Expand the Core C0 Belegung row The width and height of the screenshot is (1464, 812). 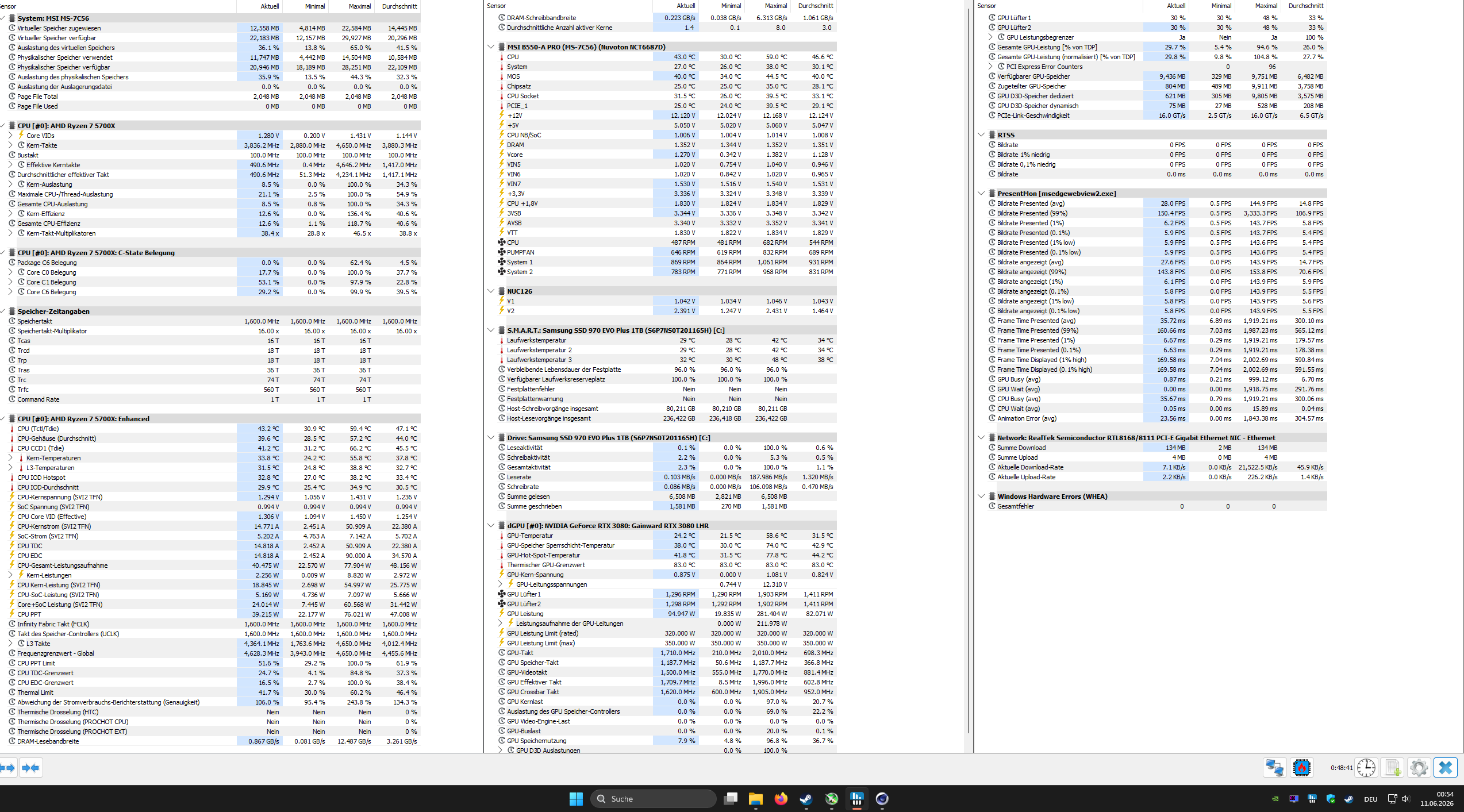11,272
